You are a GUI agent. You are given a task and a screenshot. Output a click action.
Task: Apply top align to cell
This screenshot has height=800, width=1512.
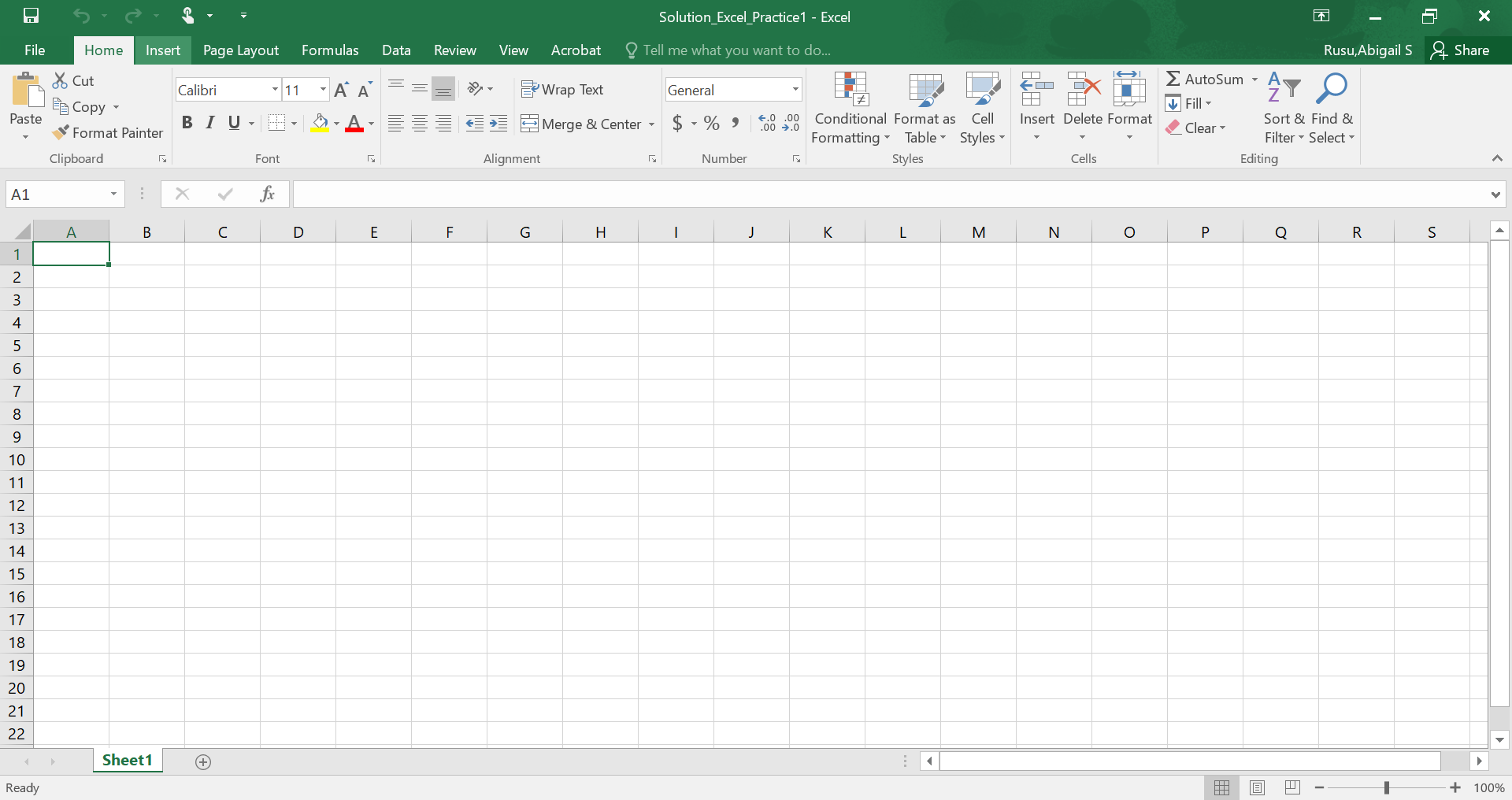coord(396,88)
